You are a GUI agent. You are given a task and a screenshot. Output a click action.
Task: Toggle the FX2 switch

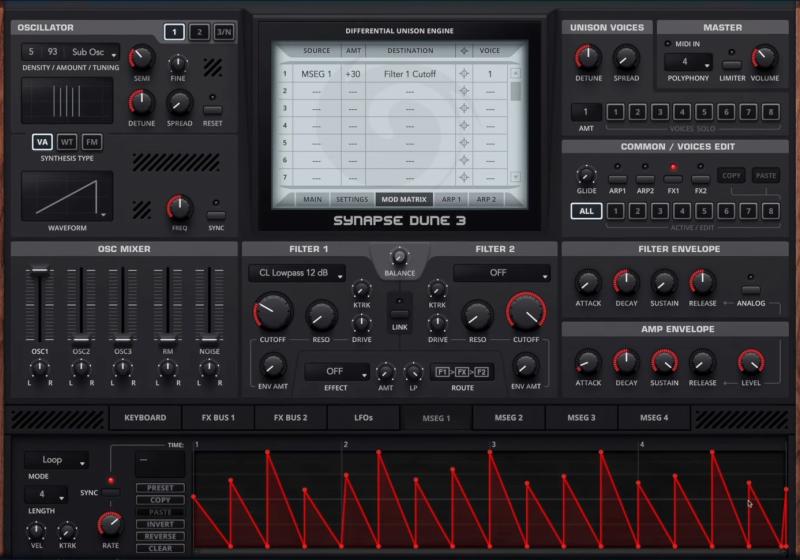pyautogui.click(x=701, y=179)
